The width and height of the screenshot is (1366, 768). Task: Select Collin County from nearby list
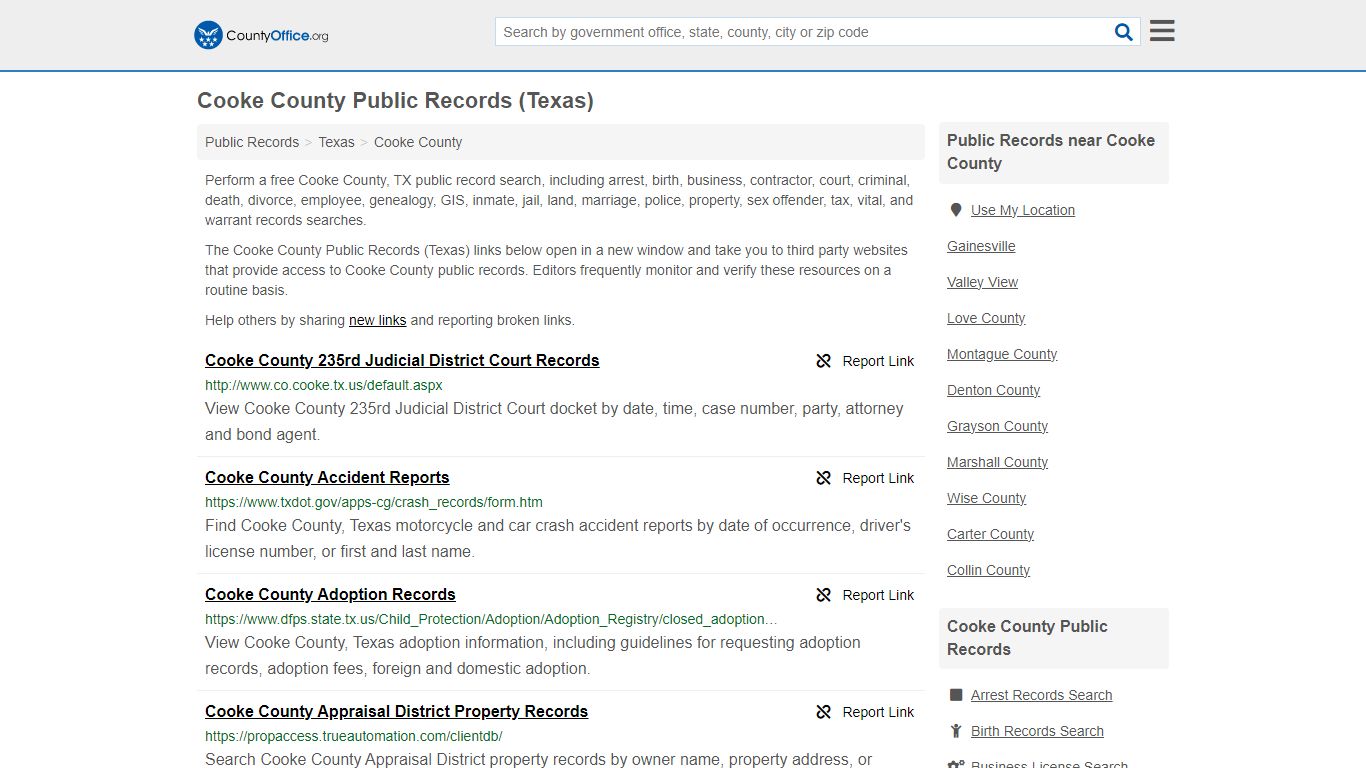pos(988,570)
